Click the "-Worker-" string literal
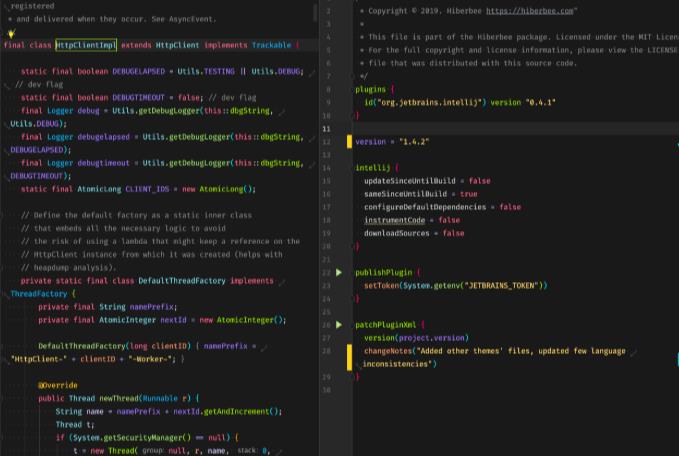679x456 pixels. pos(152,359)
